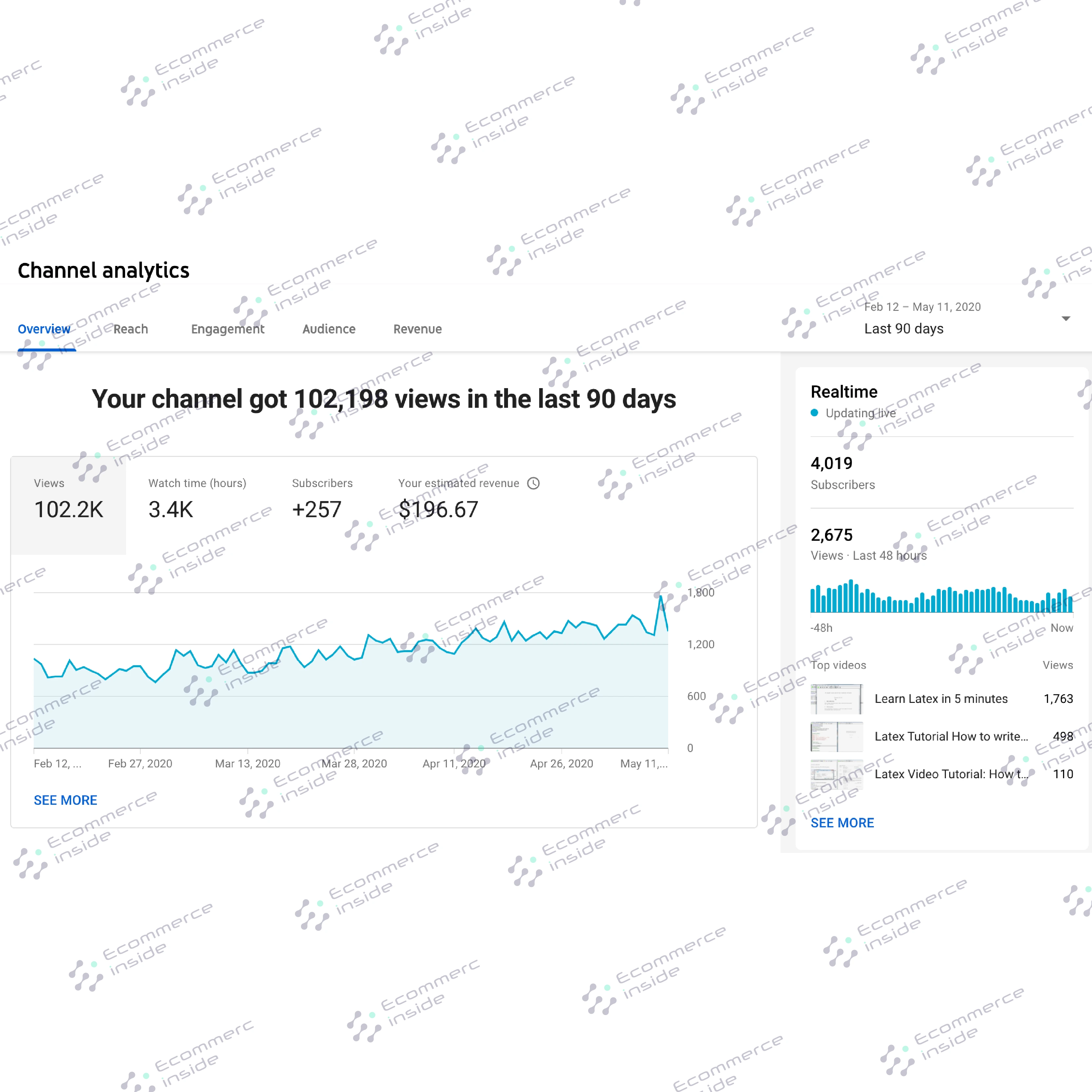Select the Views metric card
The height and width of the screenshot is (1092, 1092).
(68, 506)
